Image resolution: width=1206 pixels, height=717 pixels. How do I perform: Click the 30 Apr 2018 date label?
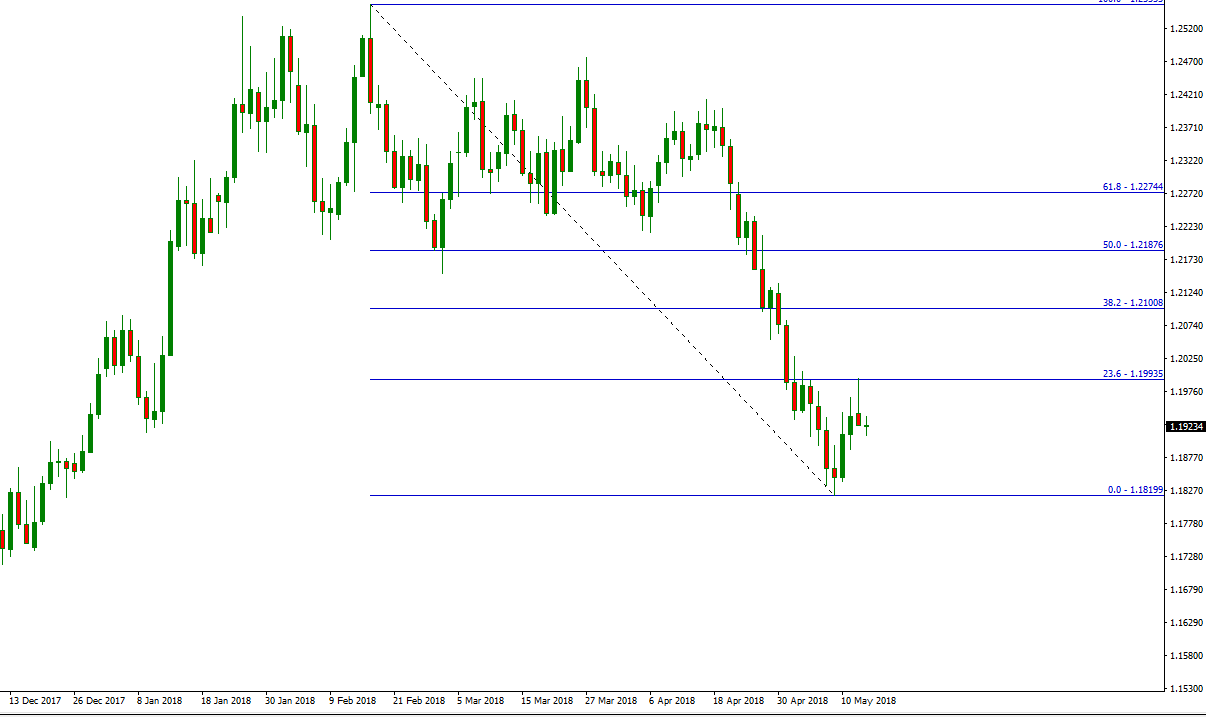[x=803, y=701]
